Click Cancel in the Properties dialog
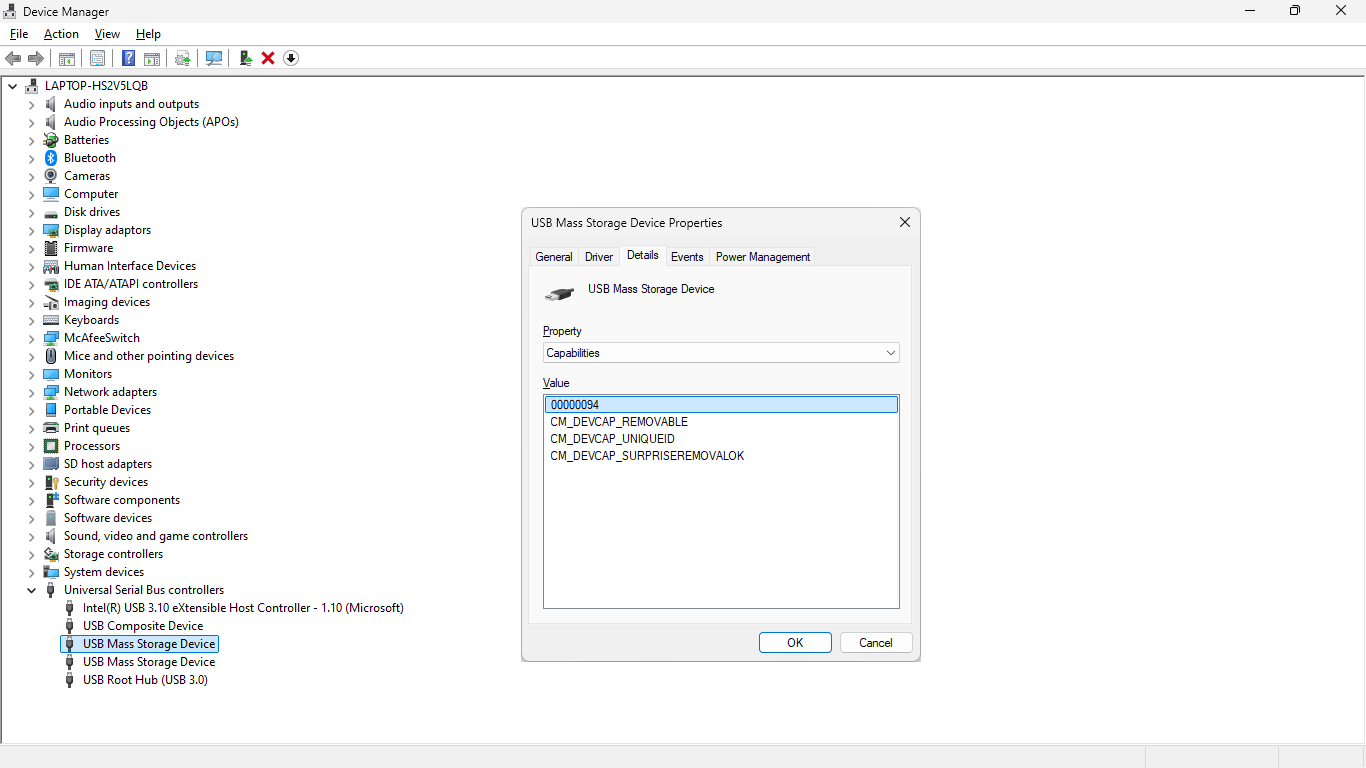The image size is (1366, 768). (876, 643)
